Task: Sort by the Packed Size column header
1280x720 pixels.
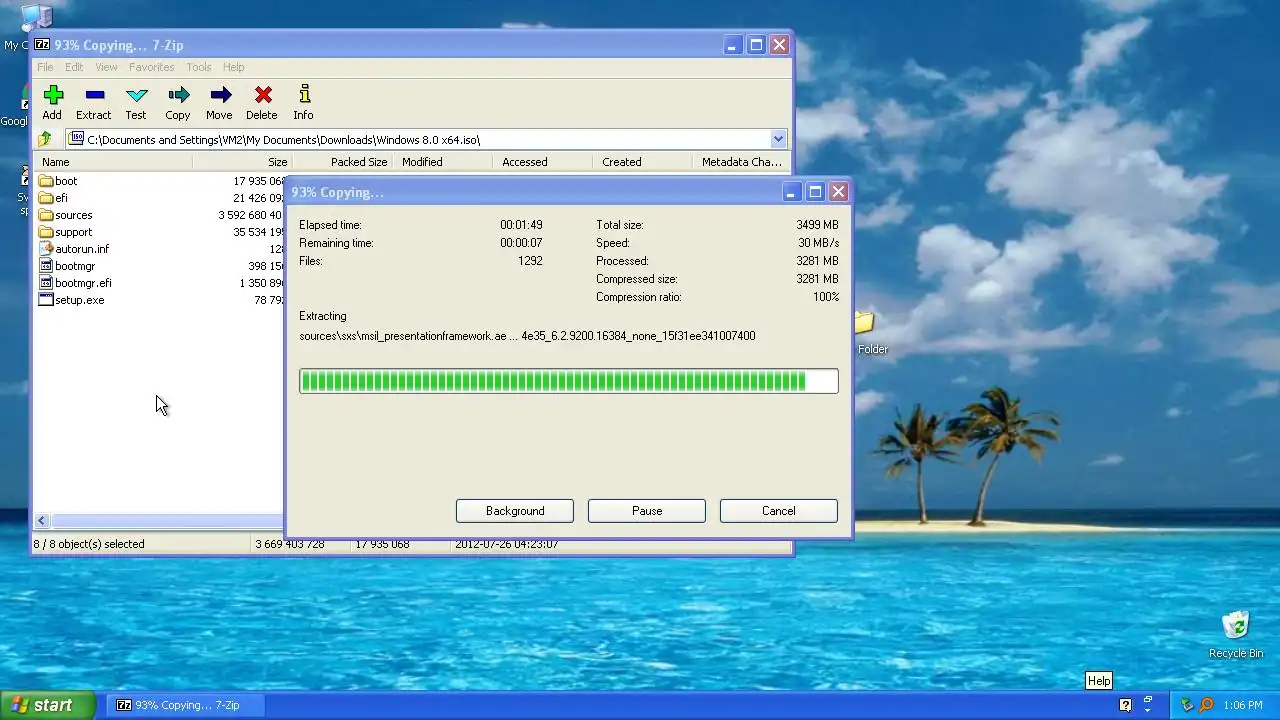Action: [x=342, y=162]
